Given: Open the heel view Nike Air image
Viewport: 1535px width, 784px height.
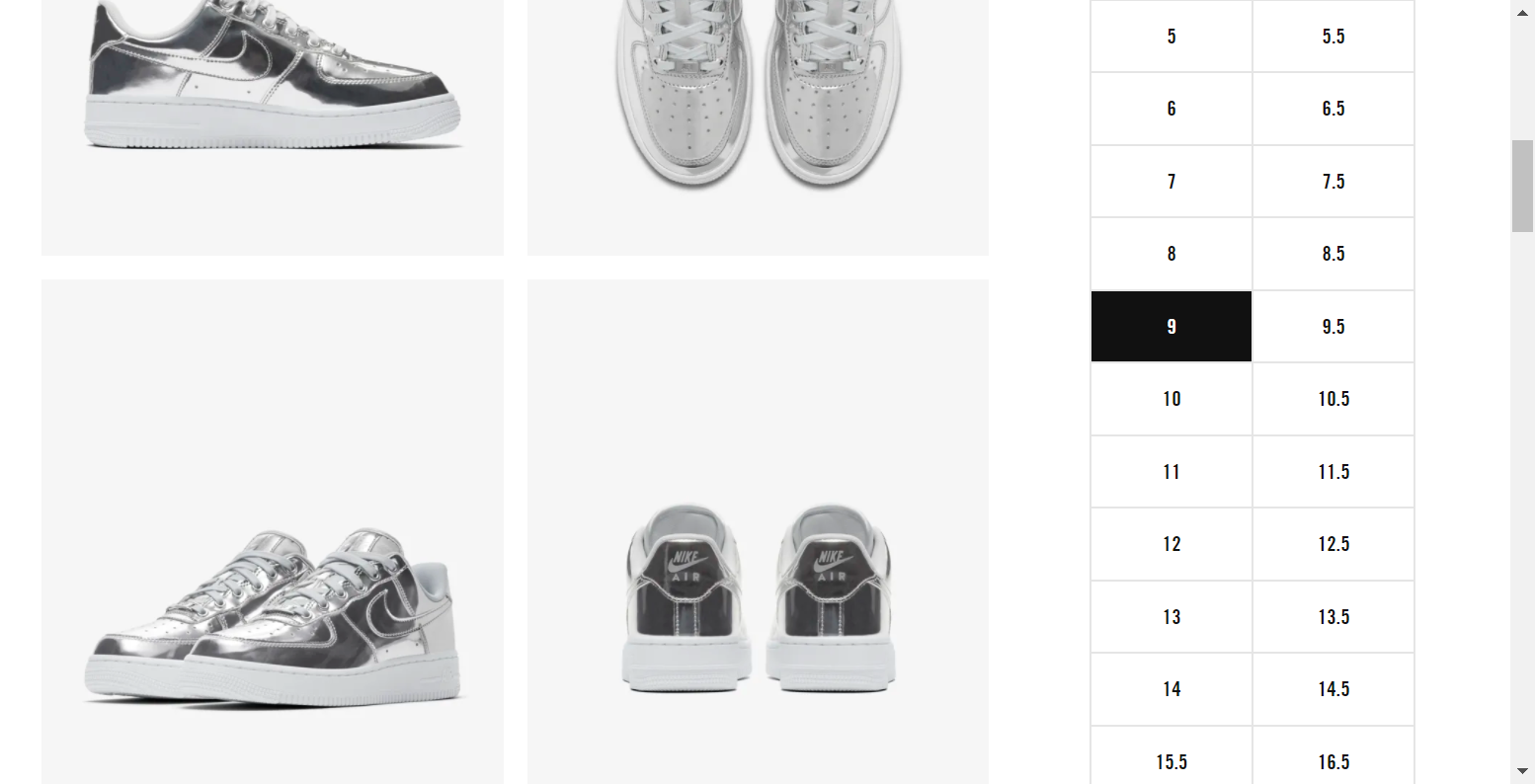Looking at the screenshot, I should click(758, 531).
